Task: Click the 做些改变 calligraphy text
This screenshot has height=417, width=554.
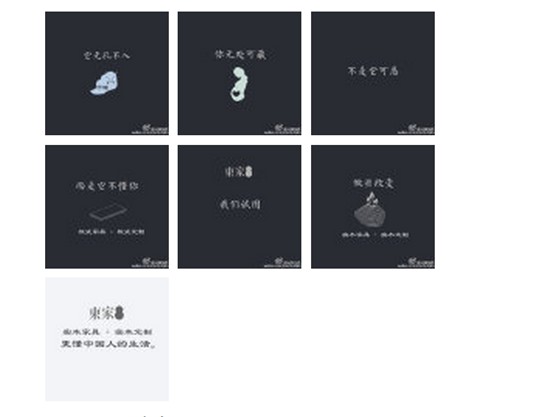Action: [373, 183]
